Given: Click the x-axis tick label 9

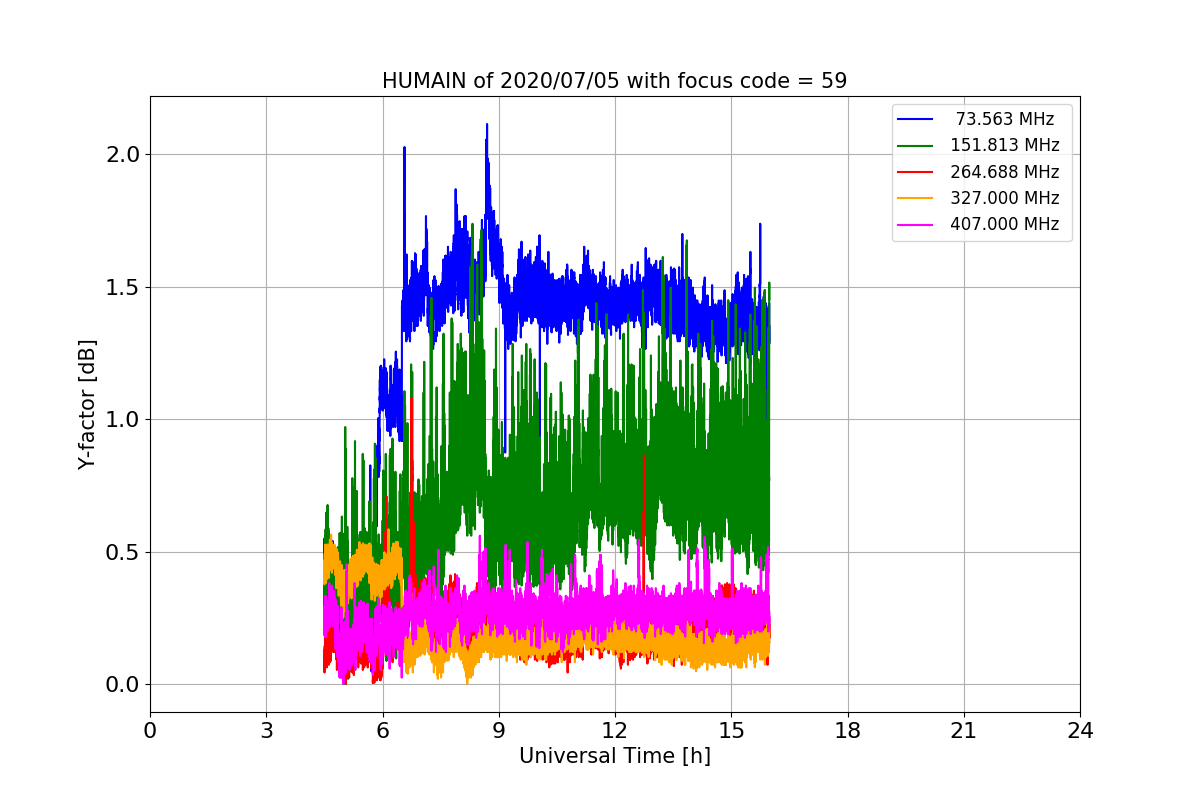Looking at the screenshot, I should point(499,730).
